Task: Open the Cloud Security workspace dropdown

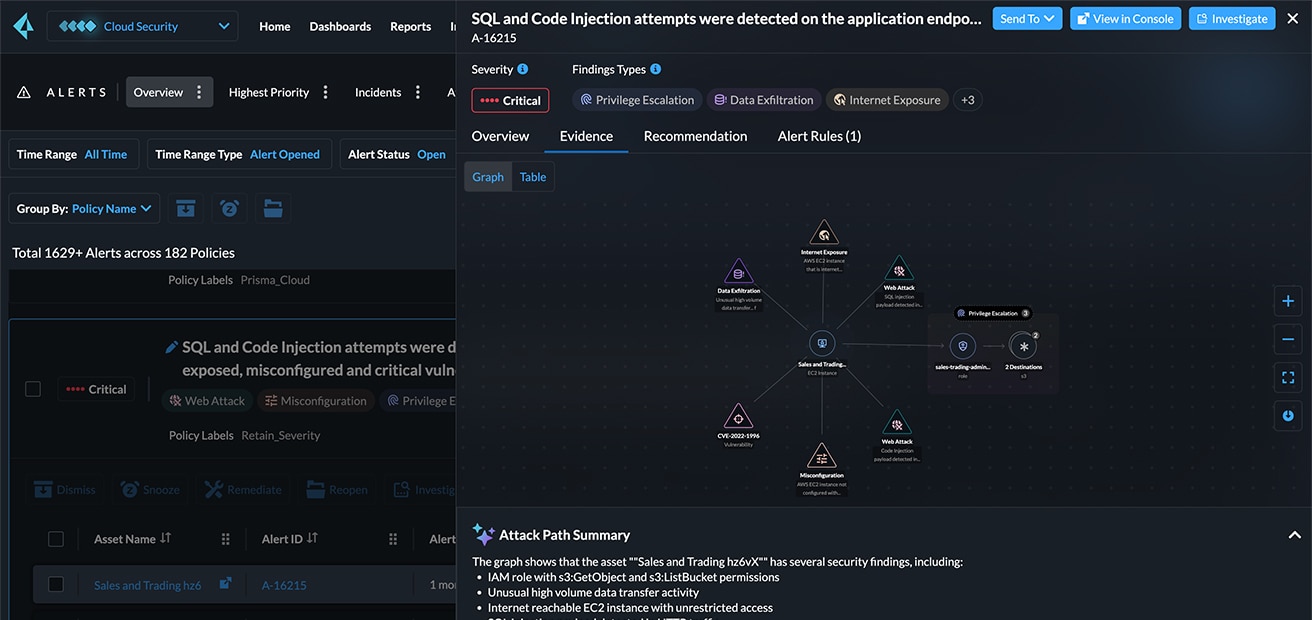Action: 142,26
